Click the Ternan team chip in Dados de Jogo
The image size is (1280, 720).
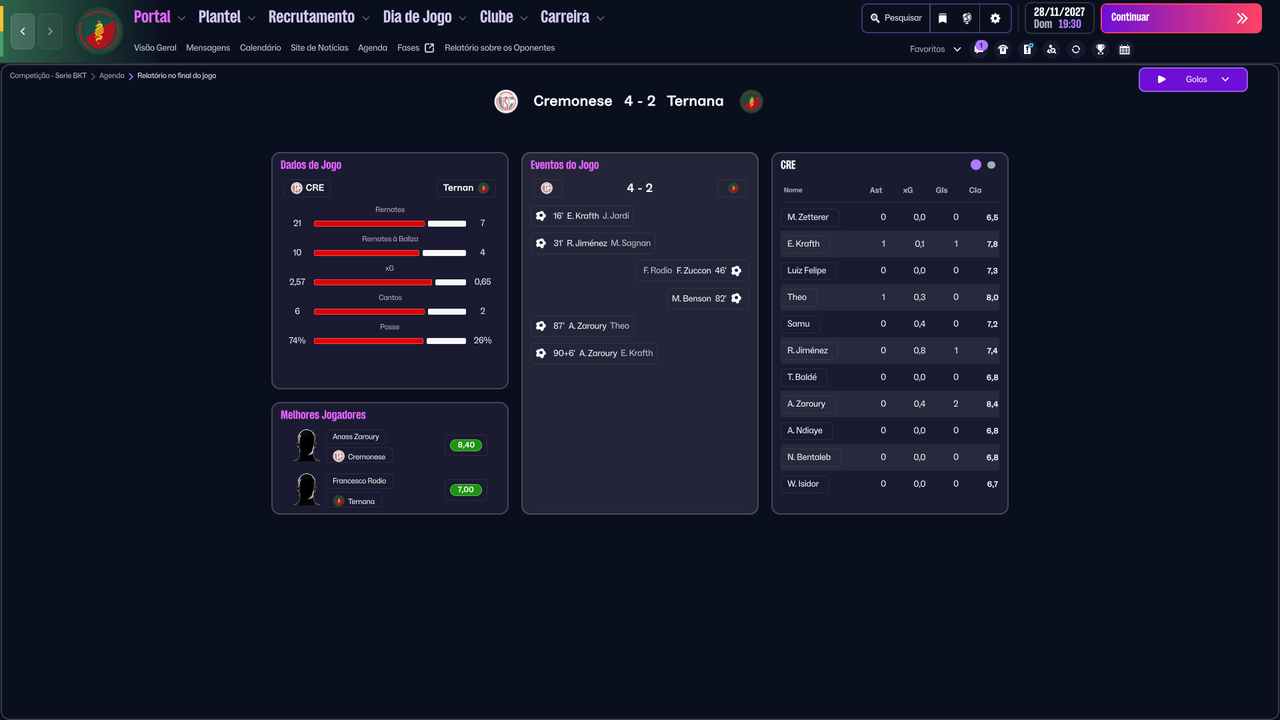point(466,188)
